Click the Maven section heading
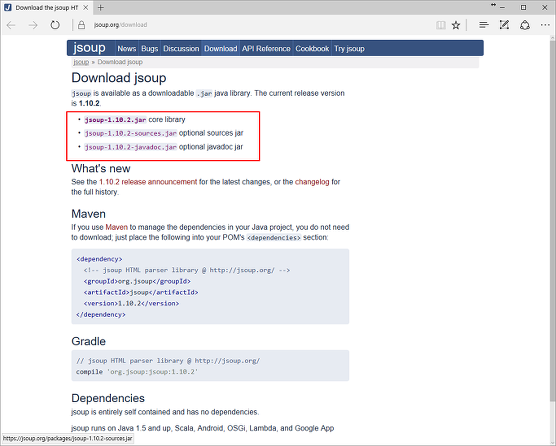The width and height of the screenshot is (556, 446). [89, 214]
